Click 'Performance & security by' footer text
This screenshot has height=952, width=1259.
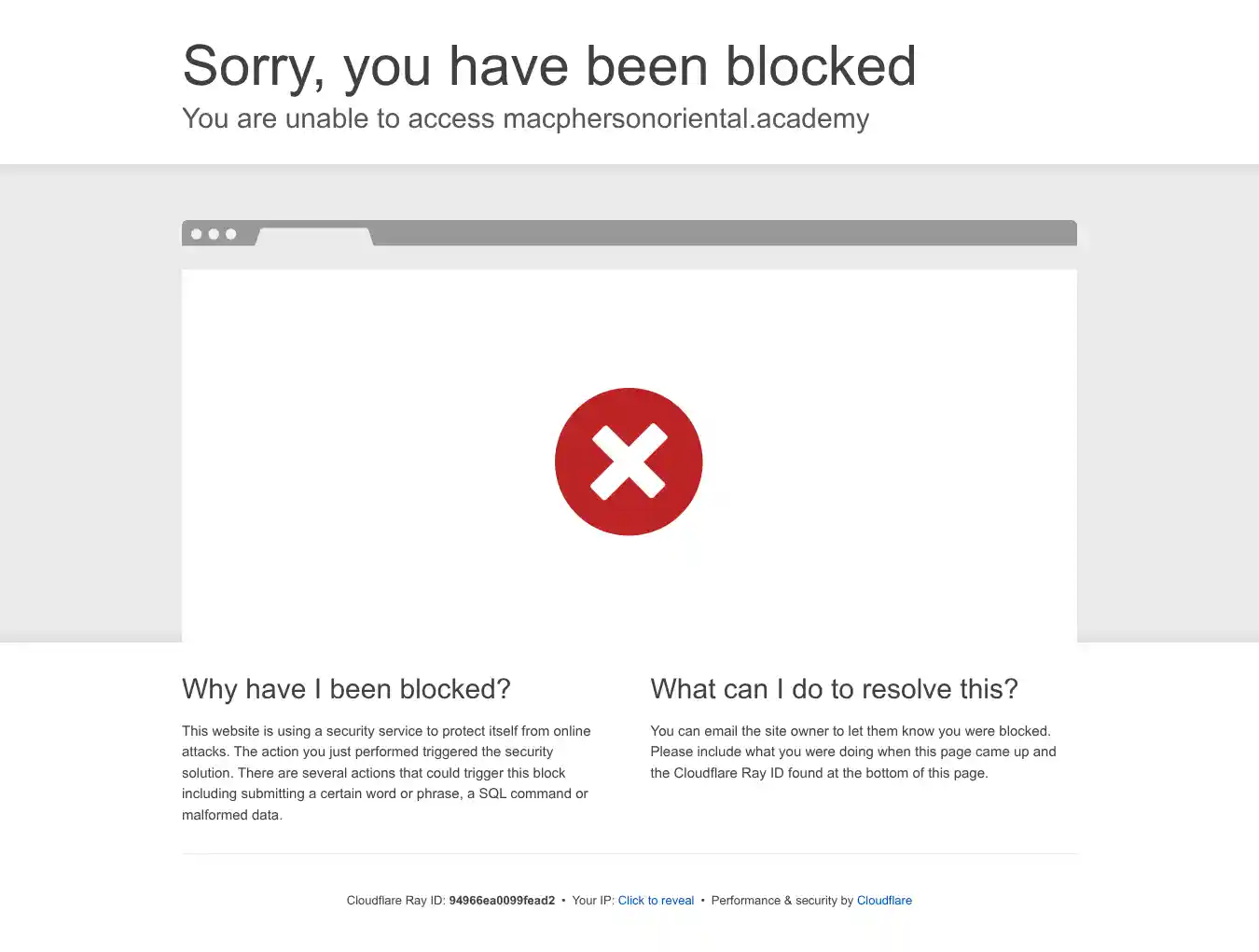pyautogui.click(x=782, y=901)
